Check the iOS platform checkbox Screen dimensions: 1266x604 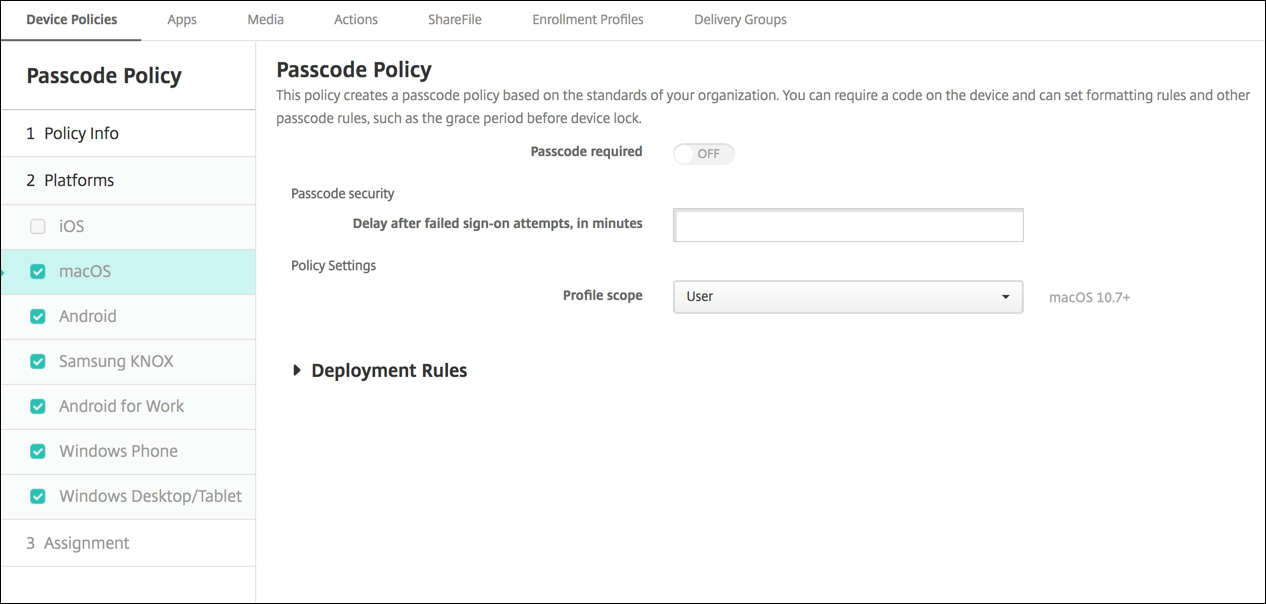[x=38, y=227]
